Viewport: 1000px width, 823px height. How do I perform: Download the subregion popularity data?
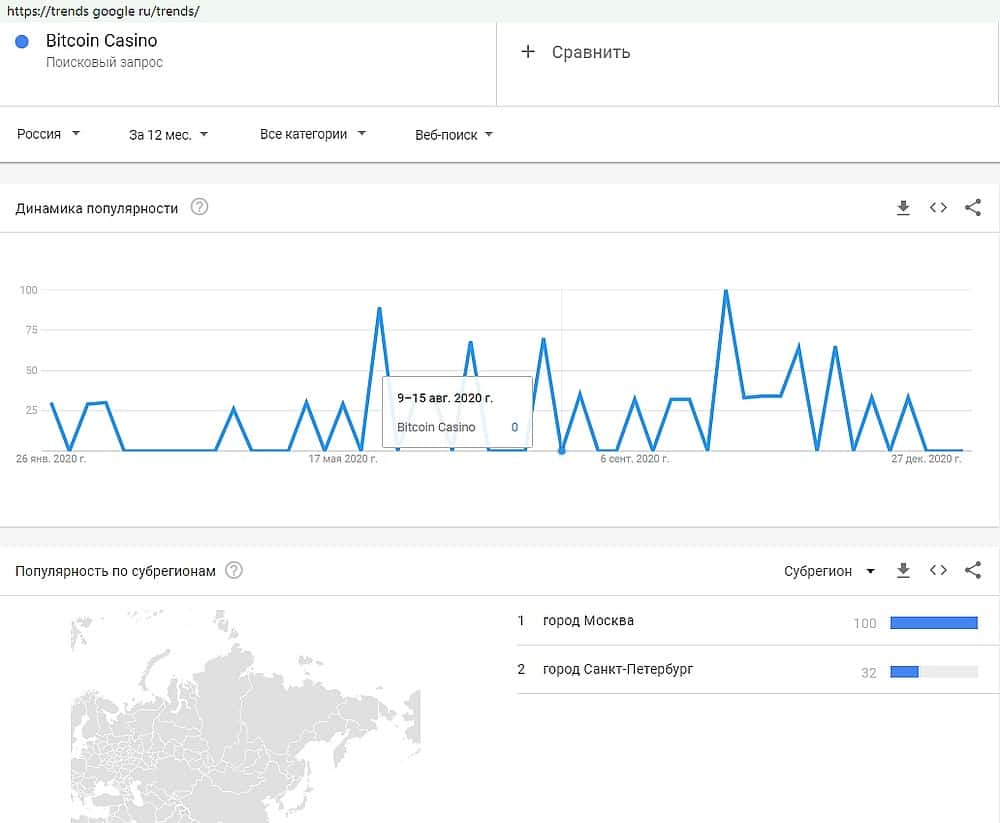(903, 570)
